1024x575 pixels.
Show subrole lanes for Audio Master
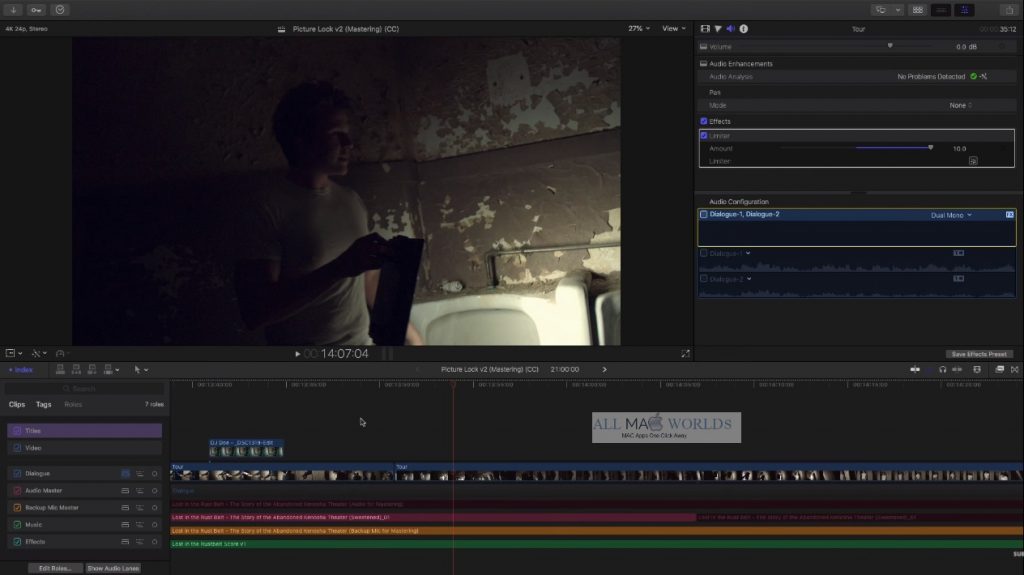[140, 491]
